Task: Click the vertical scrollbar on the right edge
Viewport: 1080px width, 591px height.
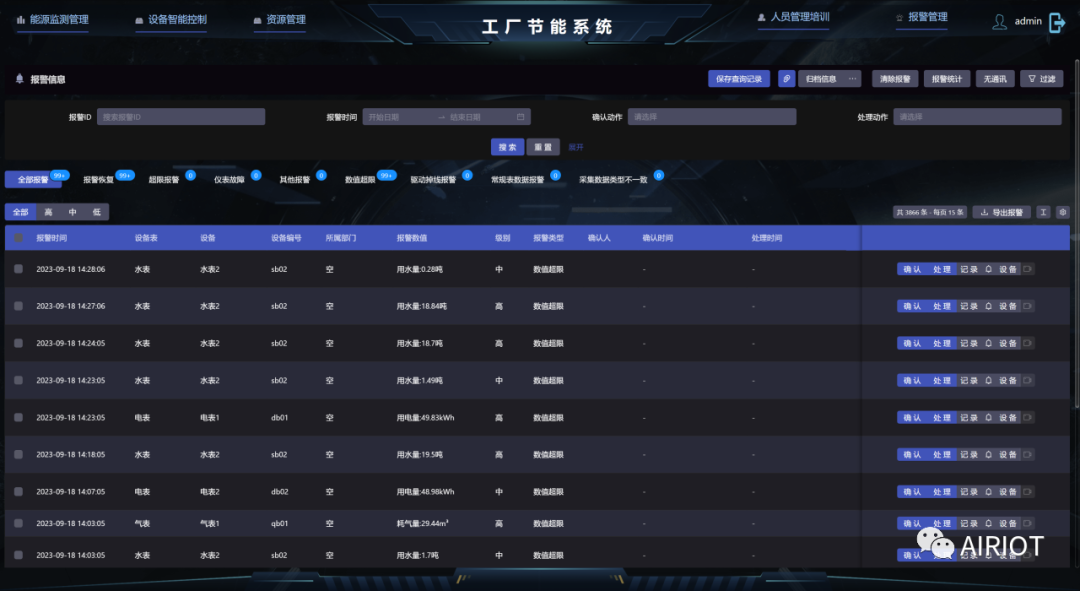Action: (1077, 234)
